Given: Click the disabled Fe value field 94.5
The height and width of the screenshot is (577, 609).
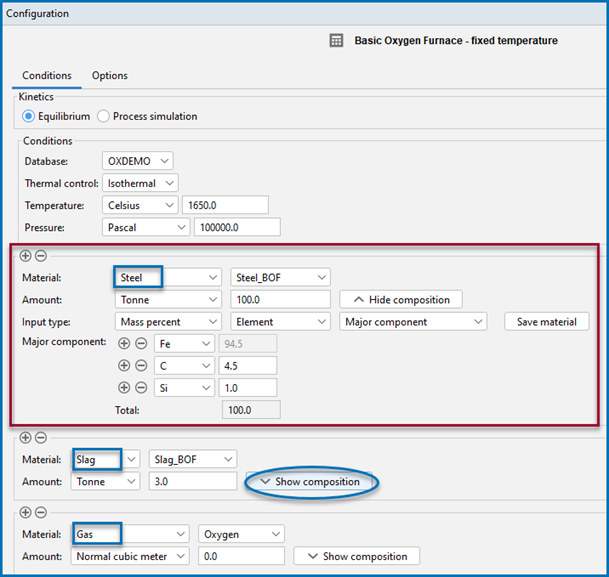Looking at the screenshot, I should point(248,344).
